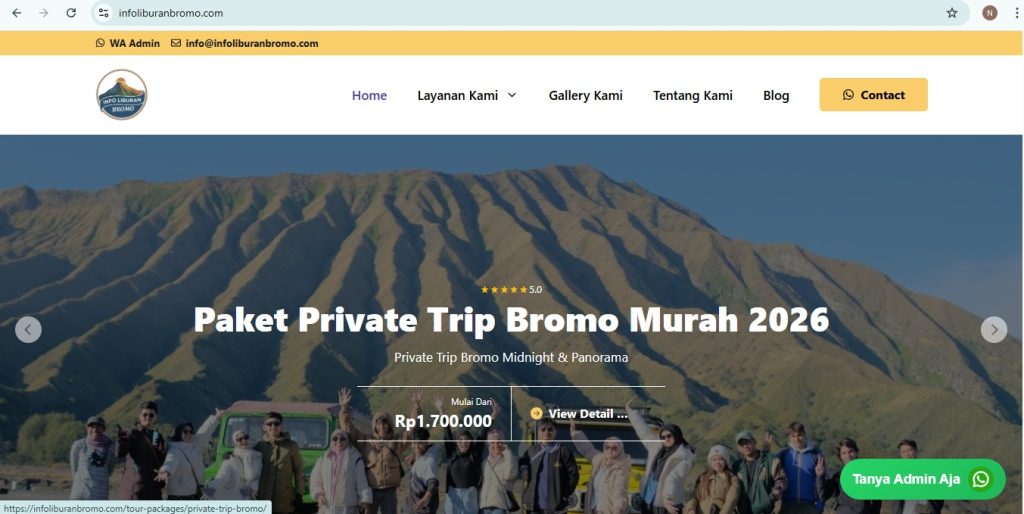Click the Info Liburan Bromo logo
This screenshot has width=1024, height=514.
(x=121, y=95)
